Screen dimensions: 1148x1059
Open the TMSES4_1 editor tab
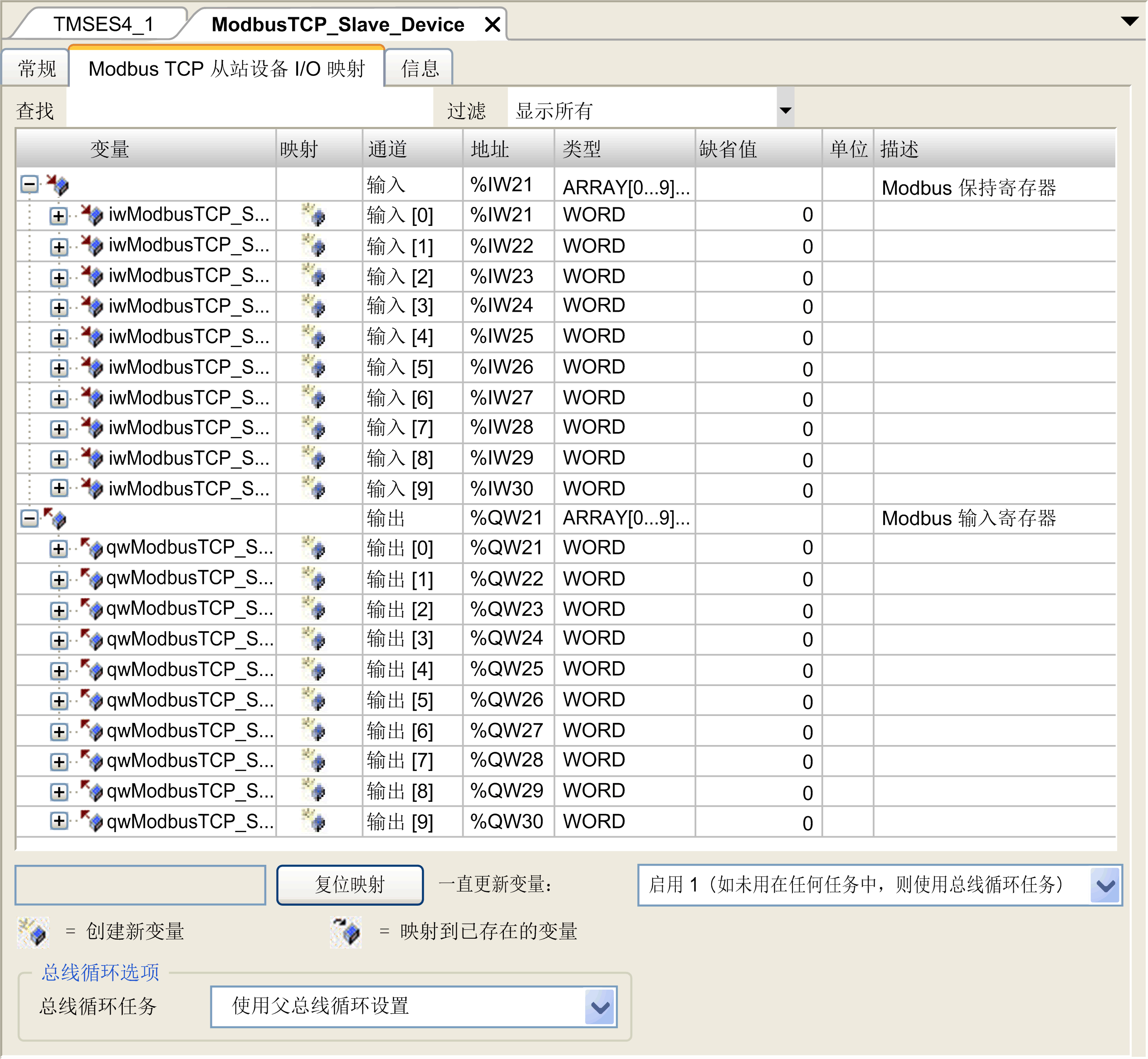pos(103,24)
